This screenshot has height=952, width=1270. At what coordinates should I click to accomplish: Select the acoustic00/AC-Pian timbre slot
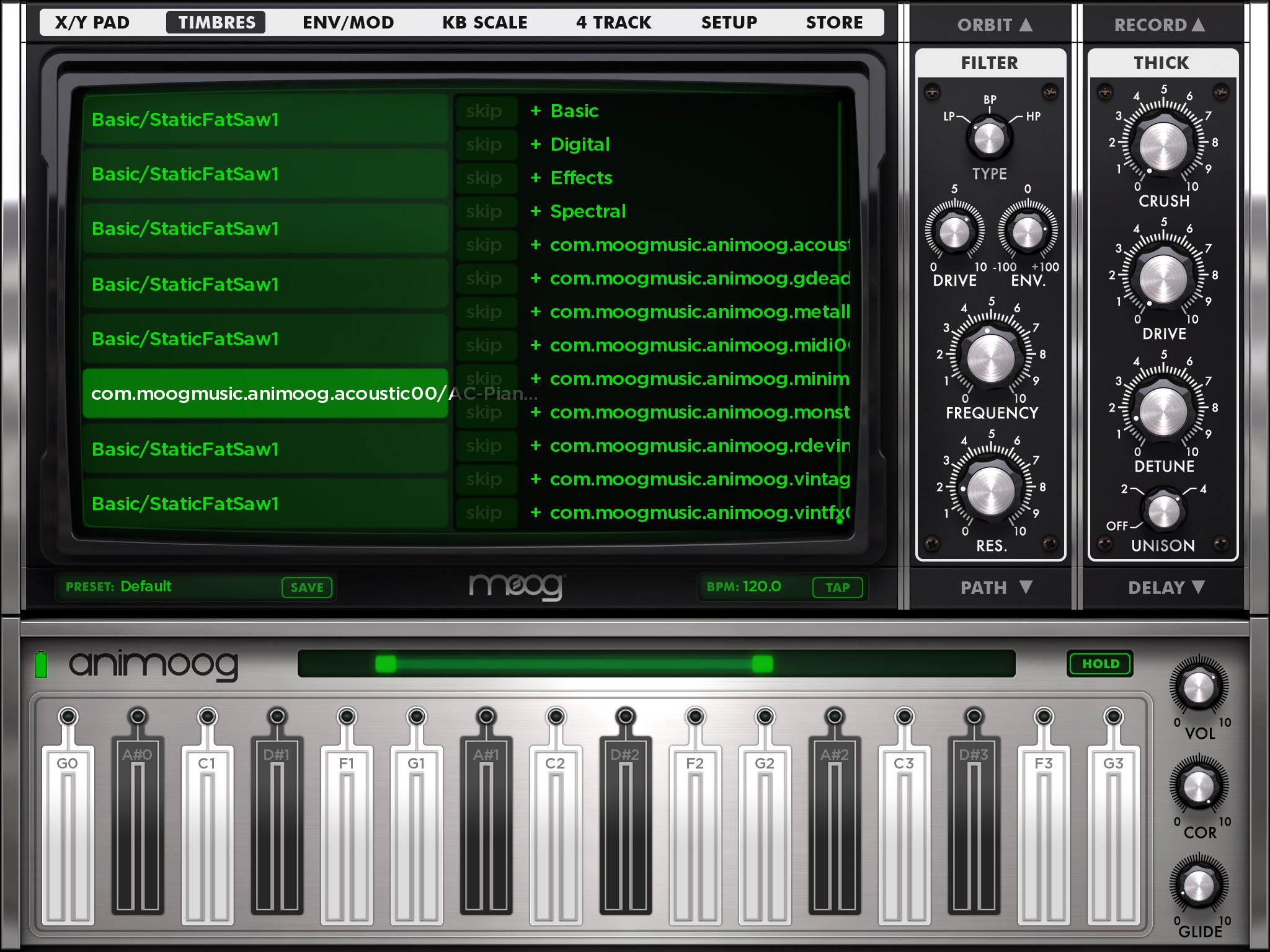(x=265, y=394)
